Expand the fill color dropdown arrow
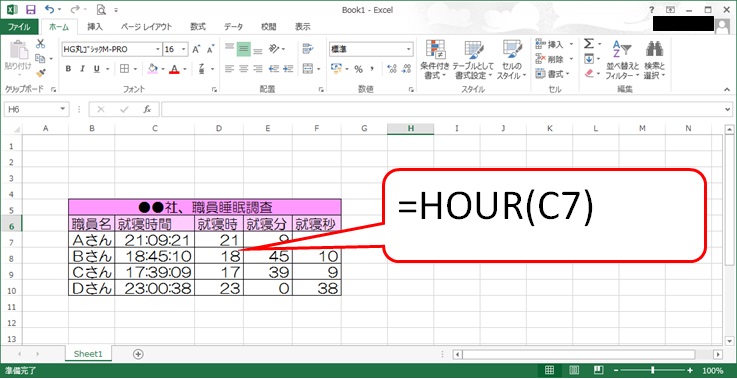The width and height of the screenshot is (737, 379). coord(163,69)
